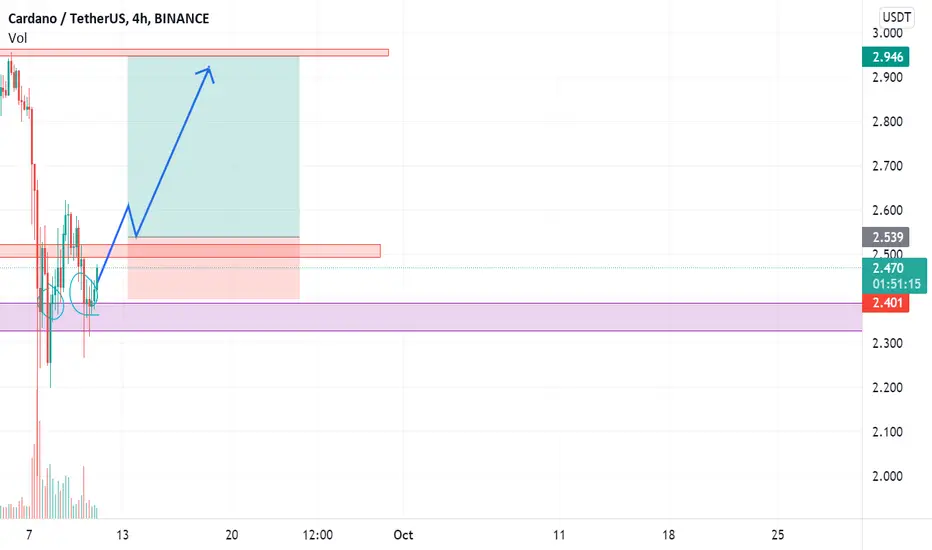The width and height of the screenshot is (932, 550).
Task: Click the 12:00 label on the time axis
Action: [317, 535]
